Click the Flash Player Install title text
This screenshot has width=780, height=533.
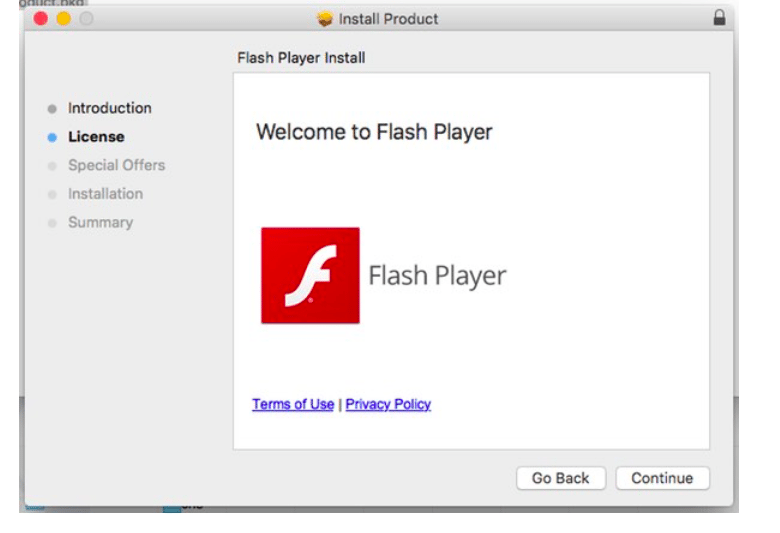pyautogui.click(x=301, y=58)
